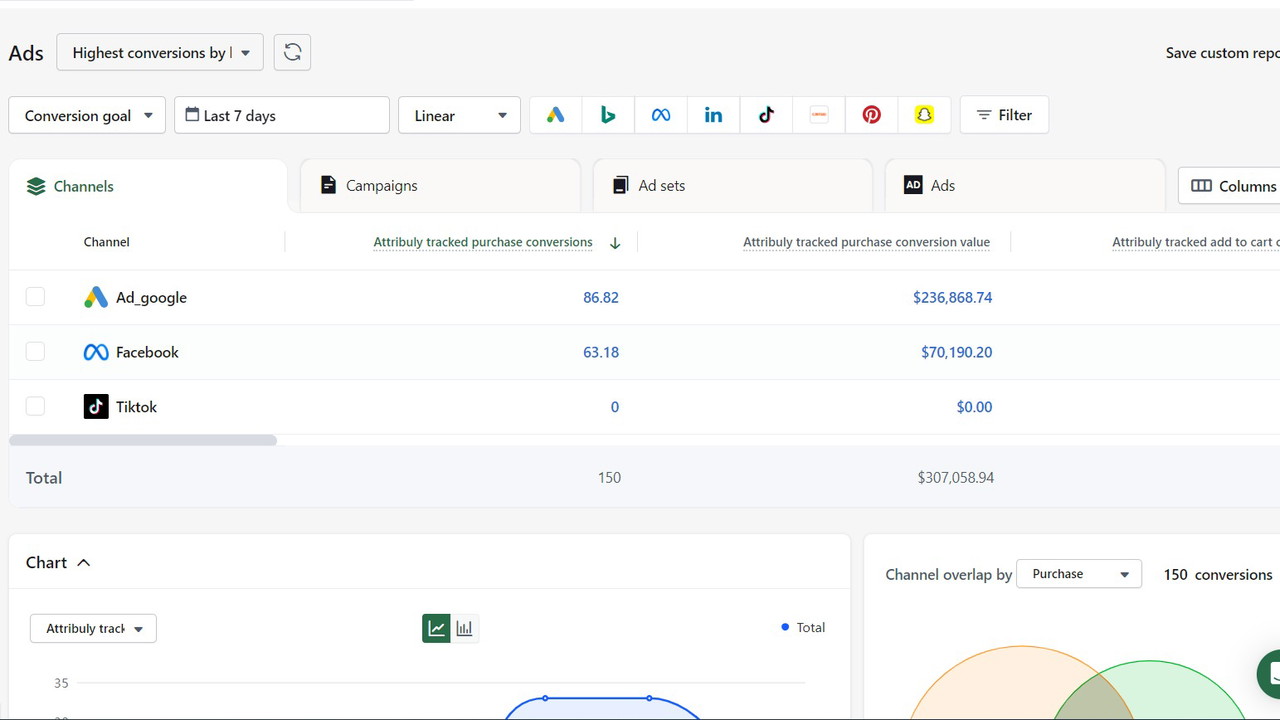Select the TikTok channel filter icon
This screenshot has width=1280, height=720.
[766, 115]
